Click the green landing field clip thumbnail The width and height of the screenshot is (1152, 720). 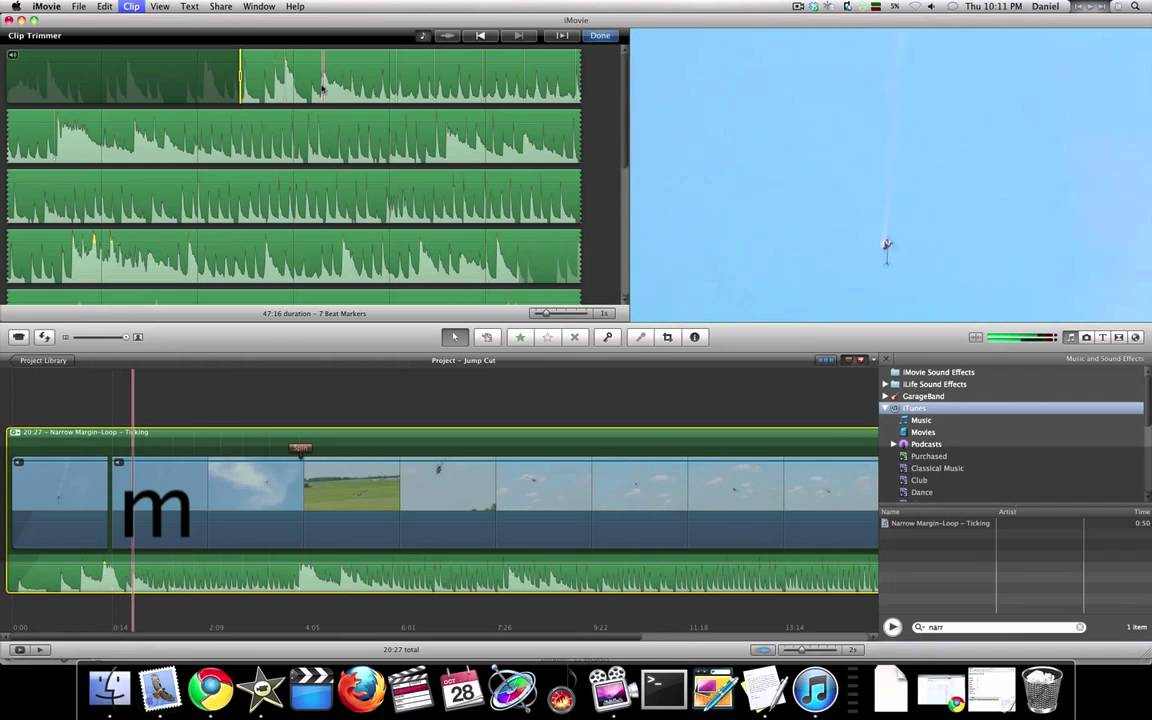tap(352, 503)
